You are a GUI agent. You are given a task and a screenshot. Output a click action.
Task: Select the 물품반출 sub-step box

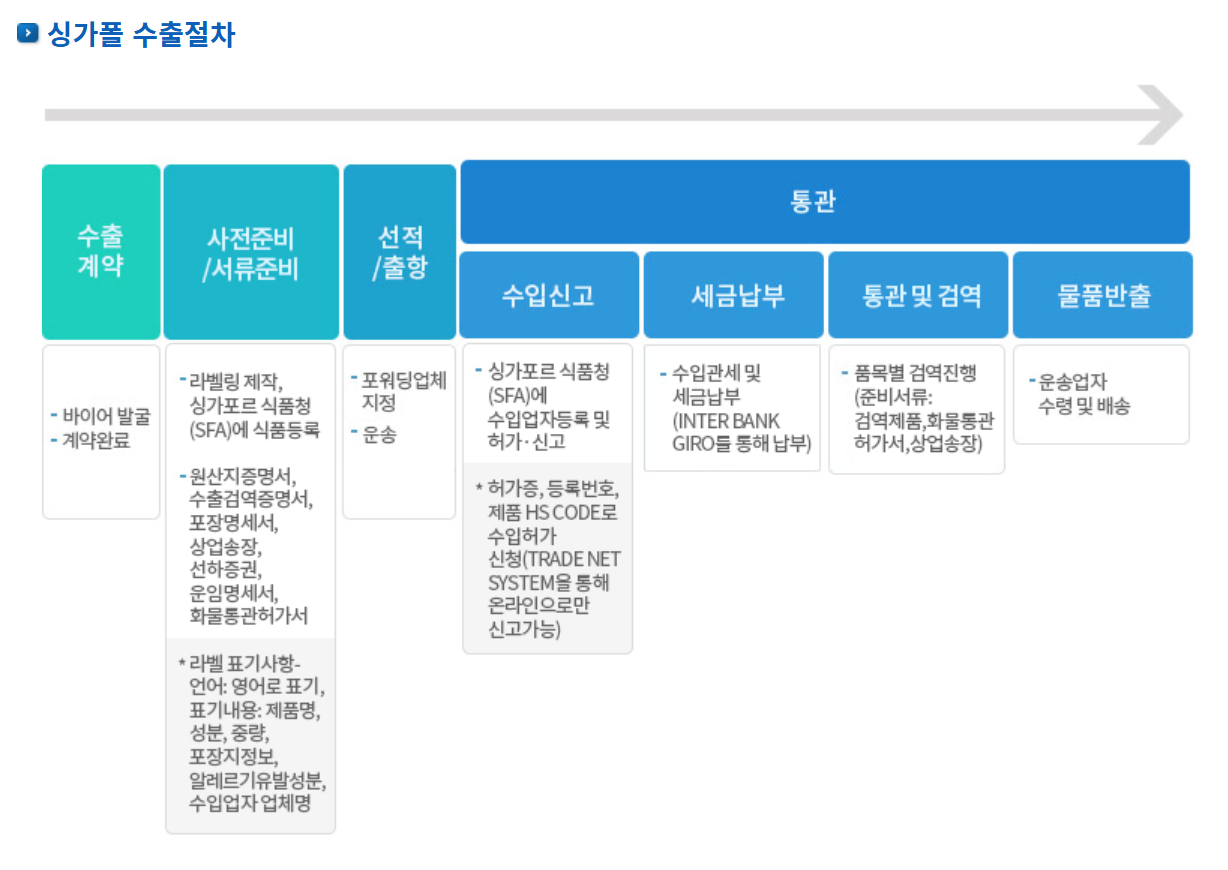(1102, 295)
